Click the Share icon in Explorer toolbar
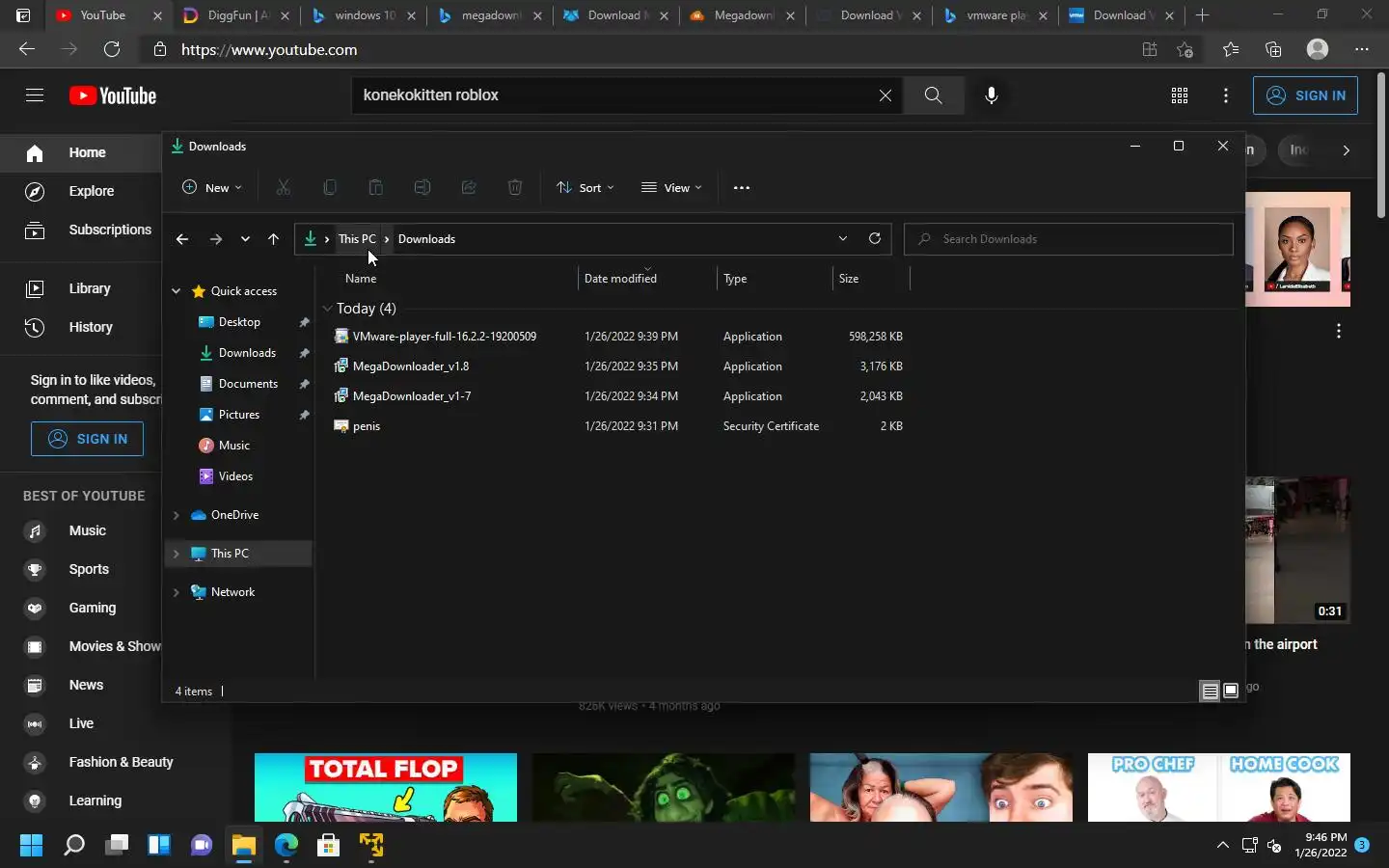Viewport: 1389px width, 868px height. pos(469,188)
